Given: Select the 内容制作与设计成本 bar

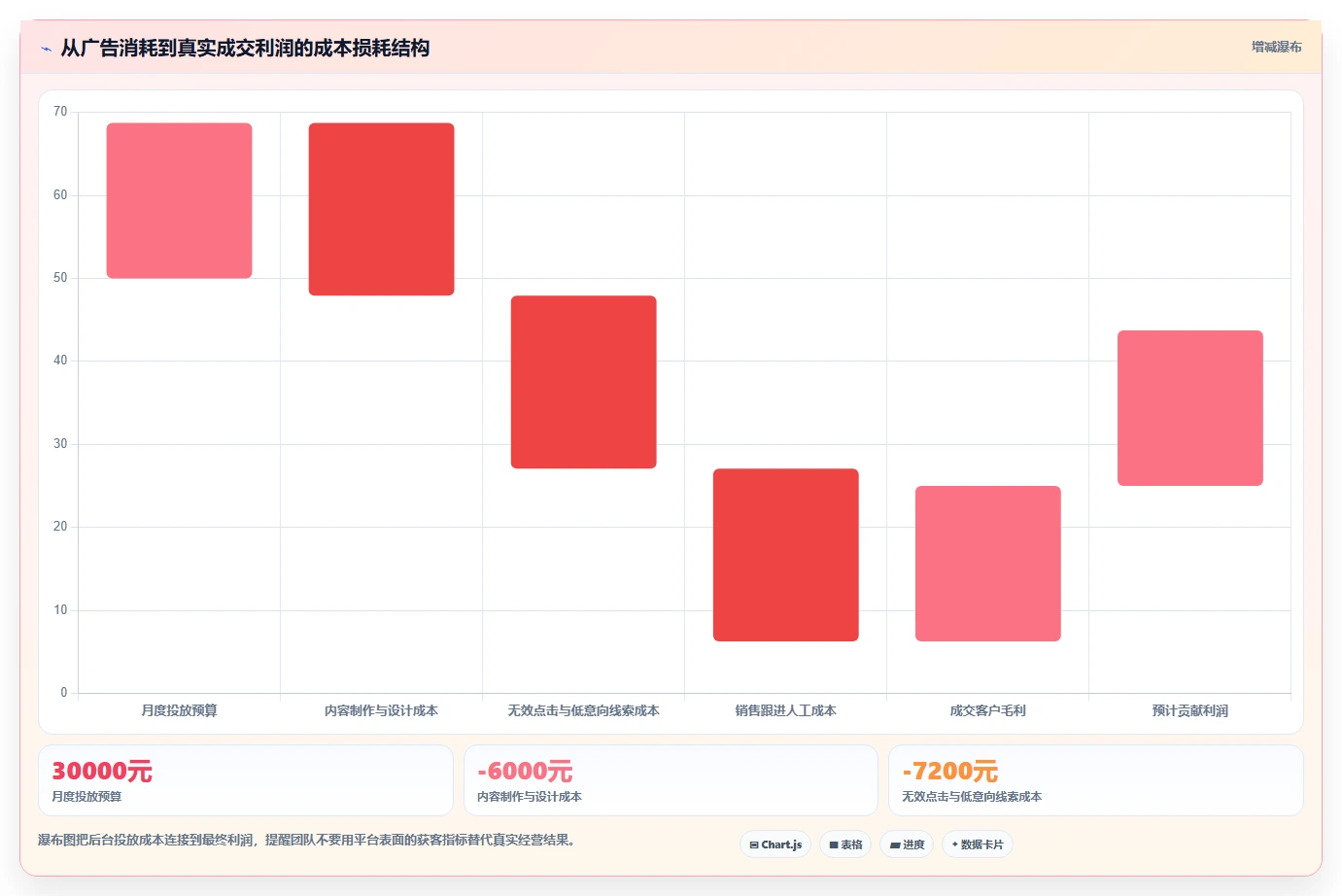Looking at the screenshot, I should (382, 209).
